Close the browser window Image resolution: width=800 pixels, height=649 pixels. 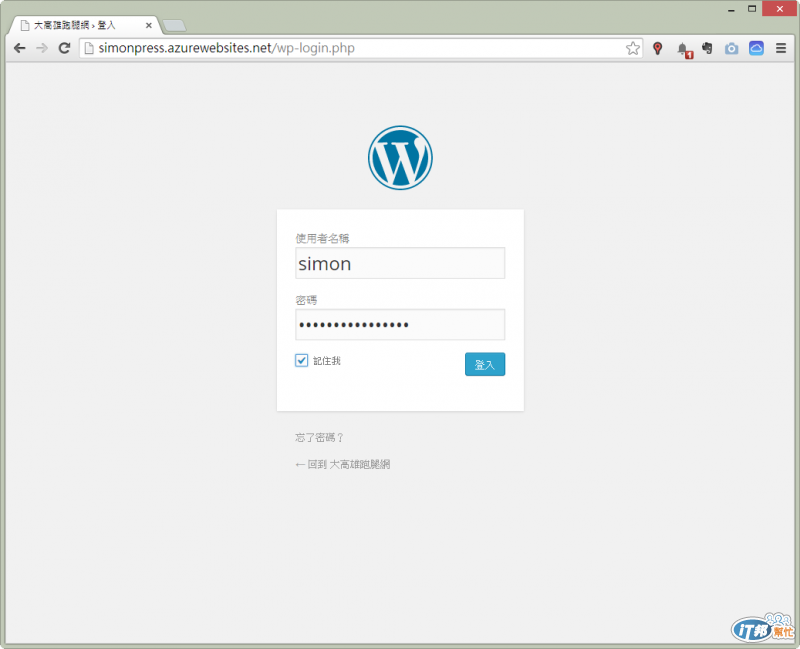779,9
